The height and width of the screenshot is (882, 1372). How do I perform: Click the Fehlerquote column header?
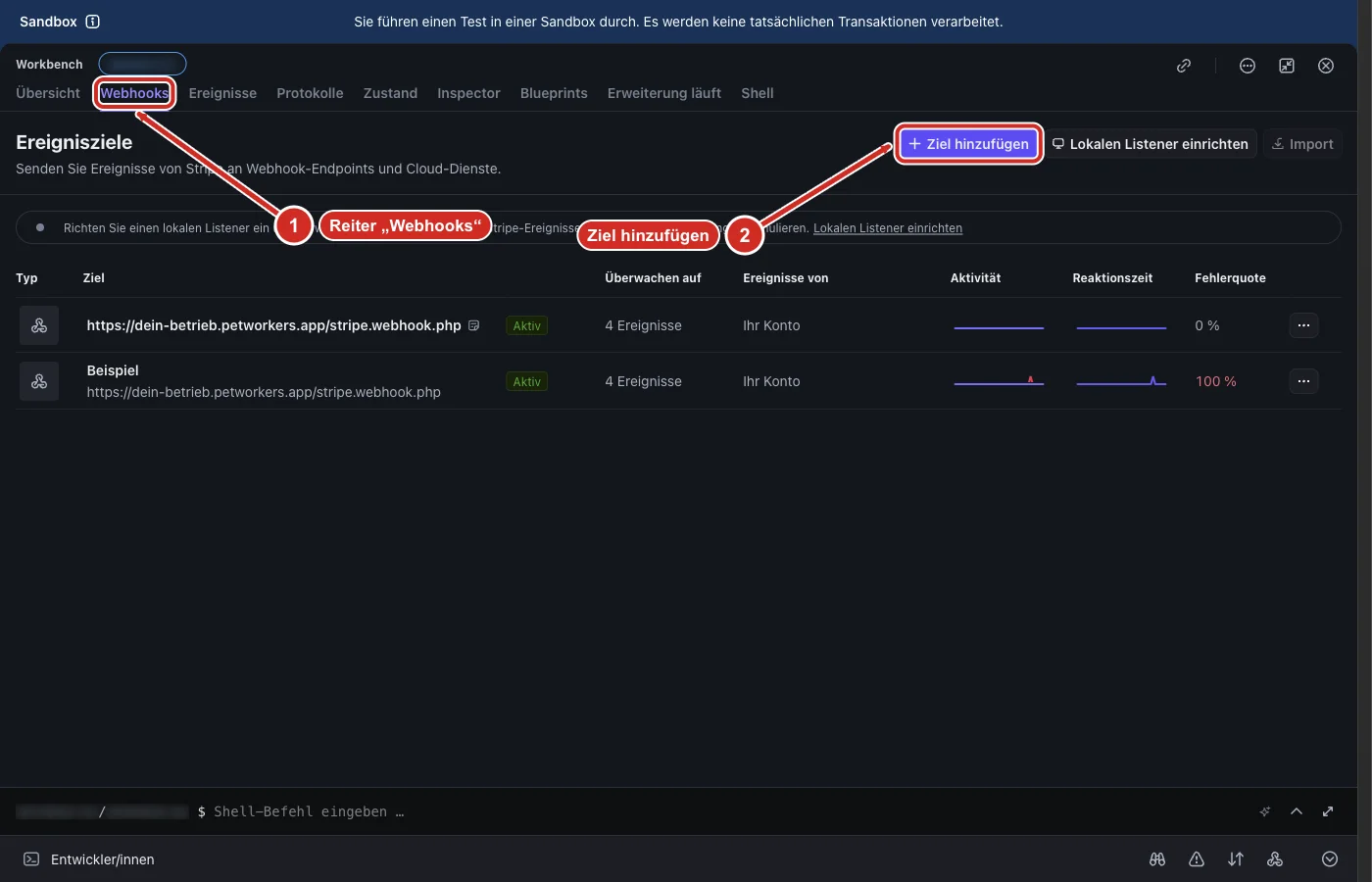coord(1230,278)
